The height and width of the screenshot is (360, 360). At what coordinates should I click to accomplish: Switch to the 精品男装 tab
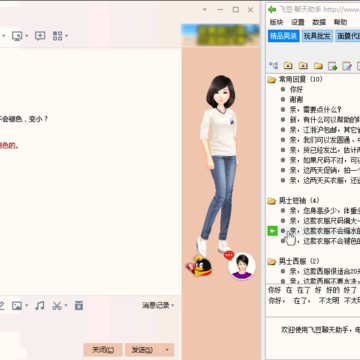(284, 36)
